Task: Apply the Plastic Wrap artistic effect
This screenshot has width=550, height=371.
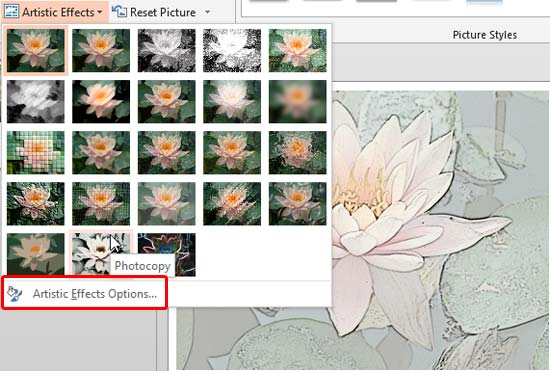Action: 297,204
